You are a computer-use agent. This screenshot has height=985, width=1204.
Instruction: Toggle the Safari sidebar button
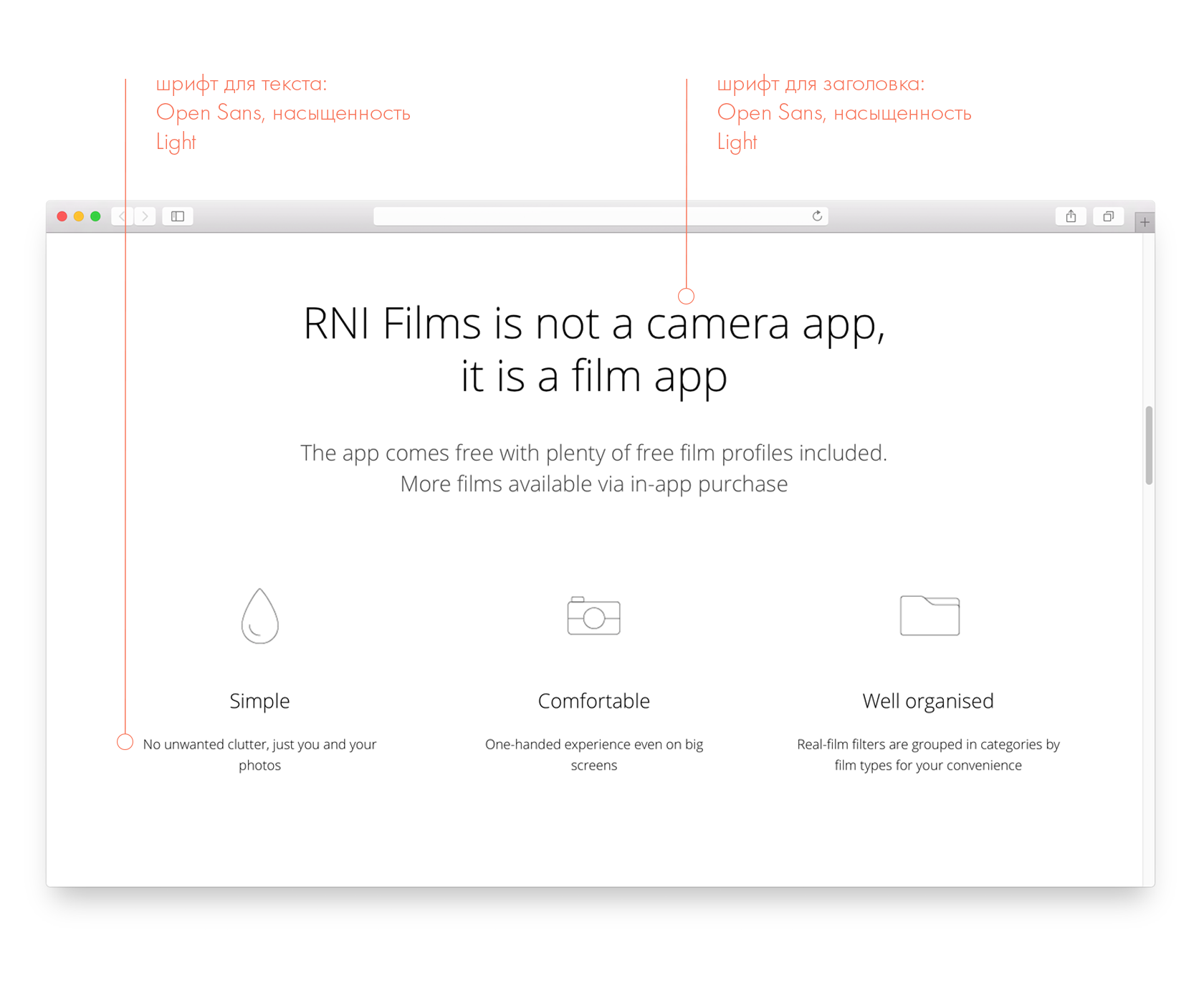pos(178,216)
